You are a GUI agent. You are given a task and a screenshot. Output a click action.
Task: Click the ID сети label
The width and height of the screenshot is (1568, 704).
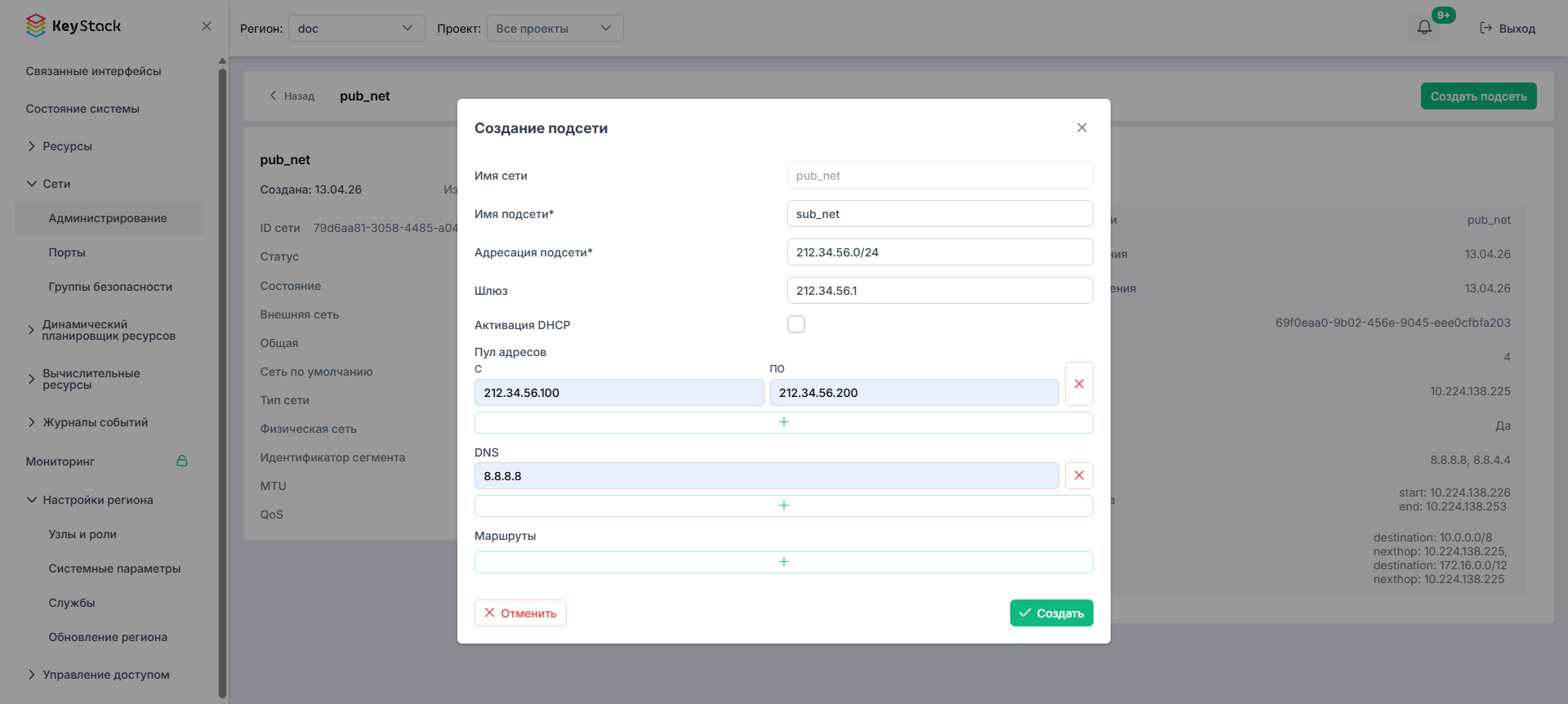[x=280, y=228]
